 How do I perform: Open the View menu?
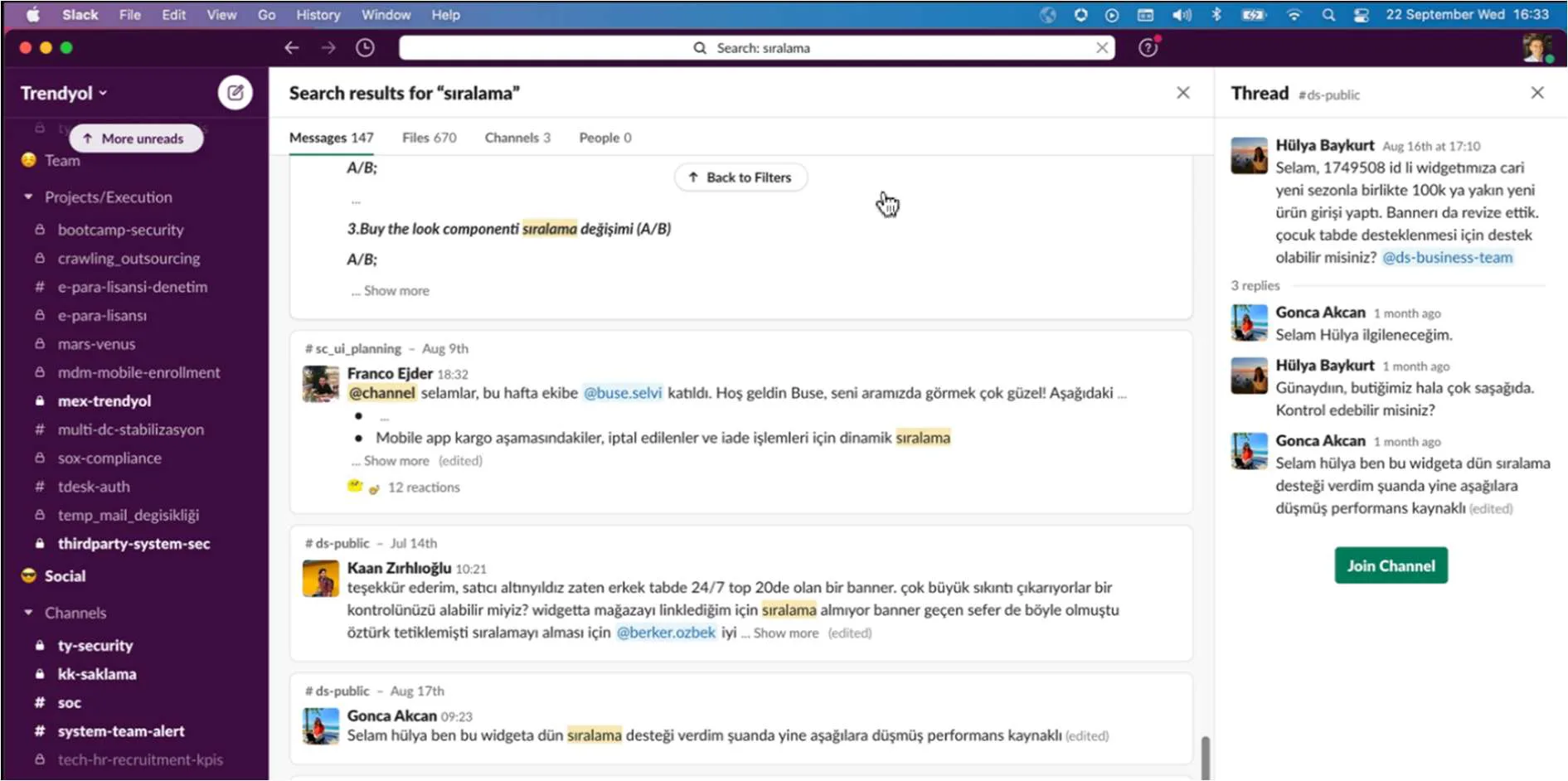(x=221, y=14)
